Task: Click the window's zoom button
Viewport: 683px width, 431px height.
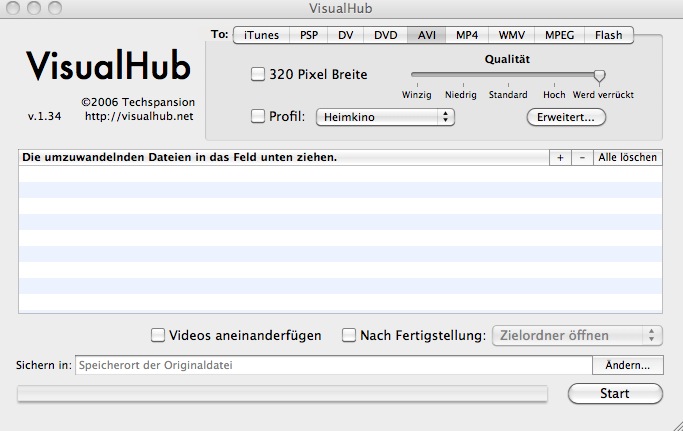Action: coord(55,8)
